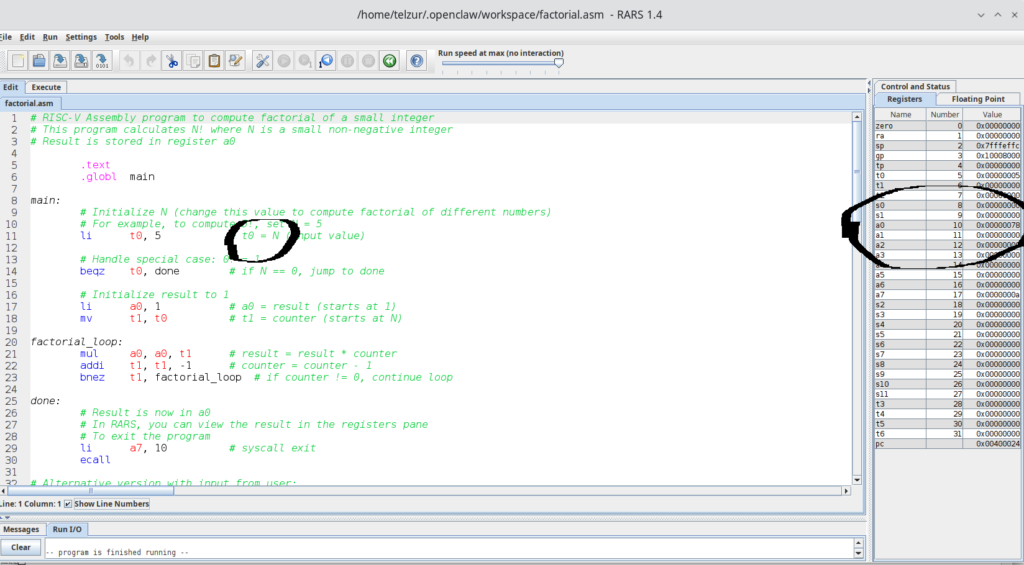
Task: Save the current file via toolbar icon
Action: coord(60,61)
